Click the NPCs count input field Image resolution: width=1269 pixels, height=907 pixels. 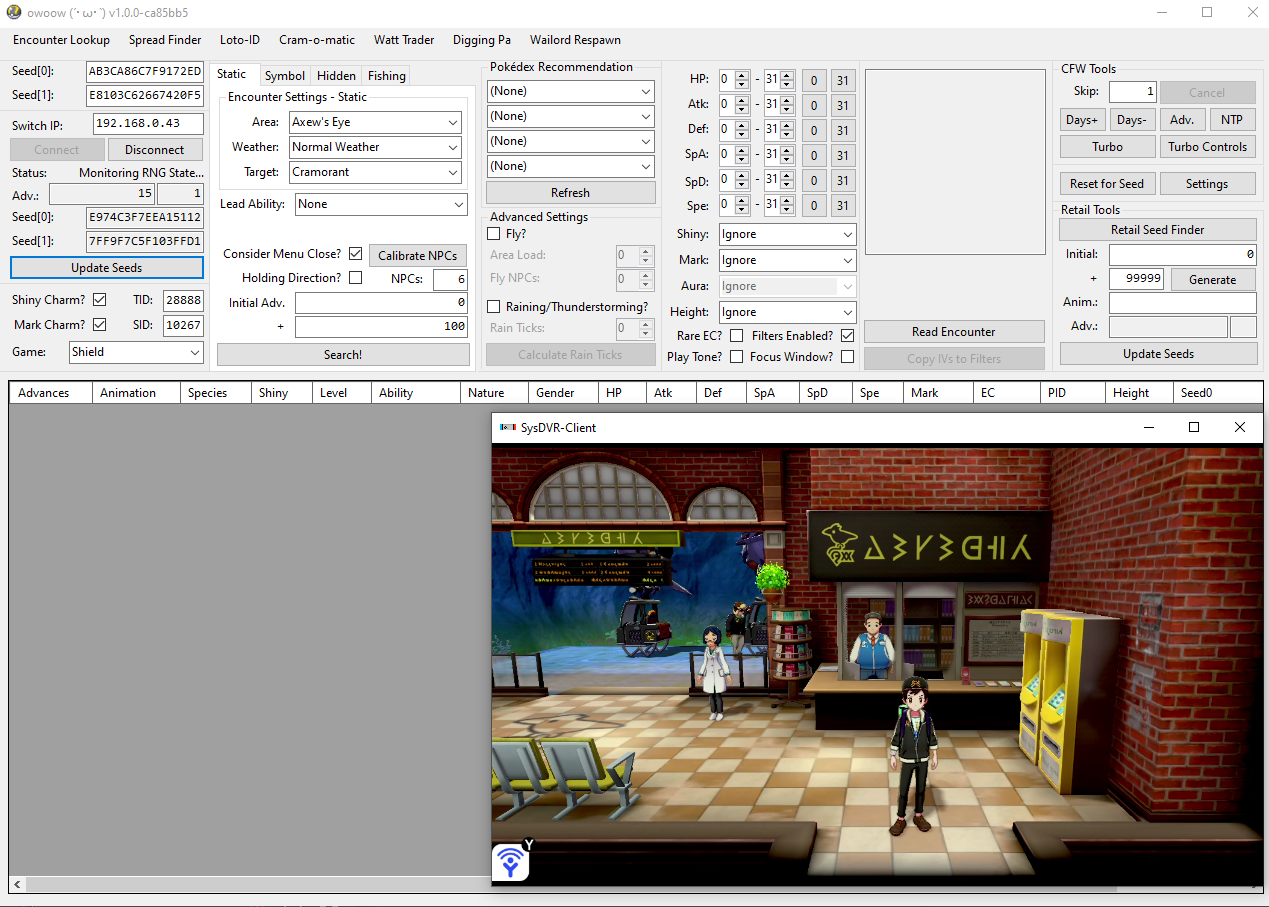point(450,280)
